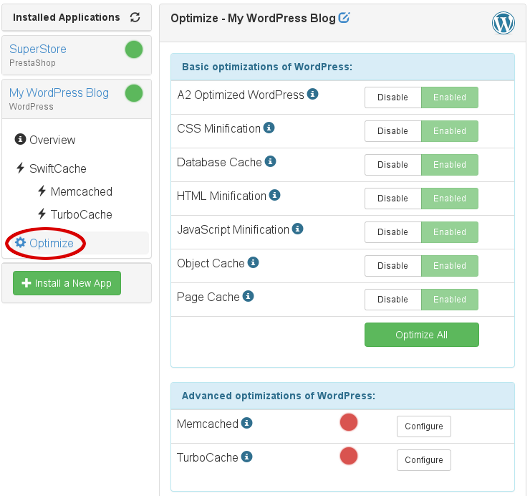This screenshot has height=496, width=530.
Task: Configure TurboCache advanced optimization
Action: [x=424, y=460]
